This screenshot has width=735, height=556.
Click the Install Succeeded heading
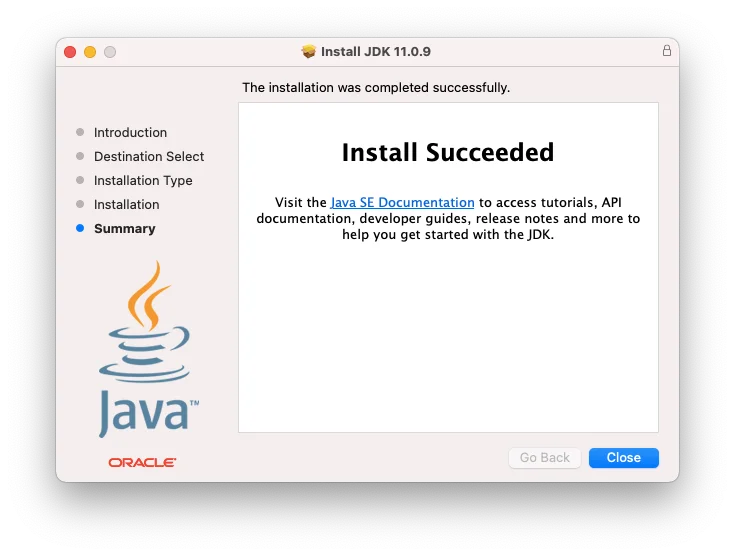pyautogui.click(x=447, y=153)
